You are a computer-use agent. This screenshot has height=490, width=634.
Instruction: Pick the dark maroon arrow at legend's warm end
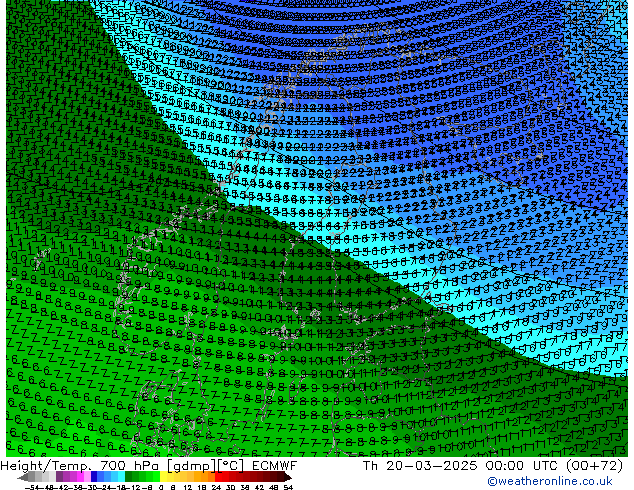coord(288,477)
